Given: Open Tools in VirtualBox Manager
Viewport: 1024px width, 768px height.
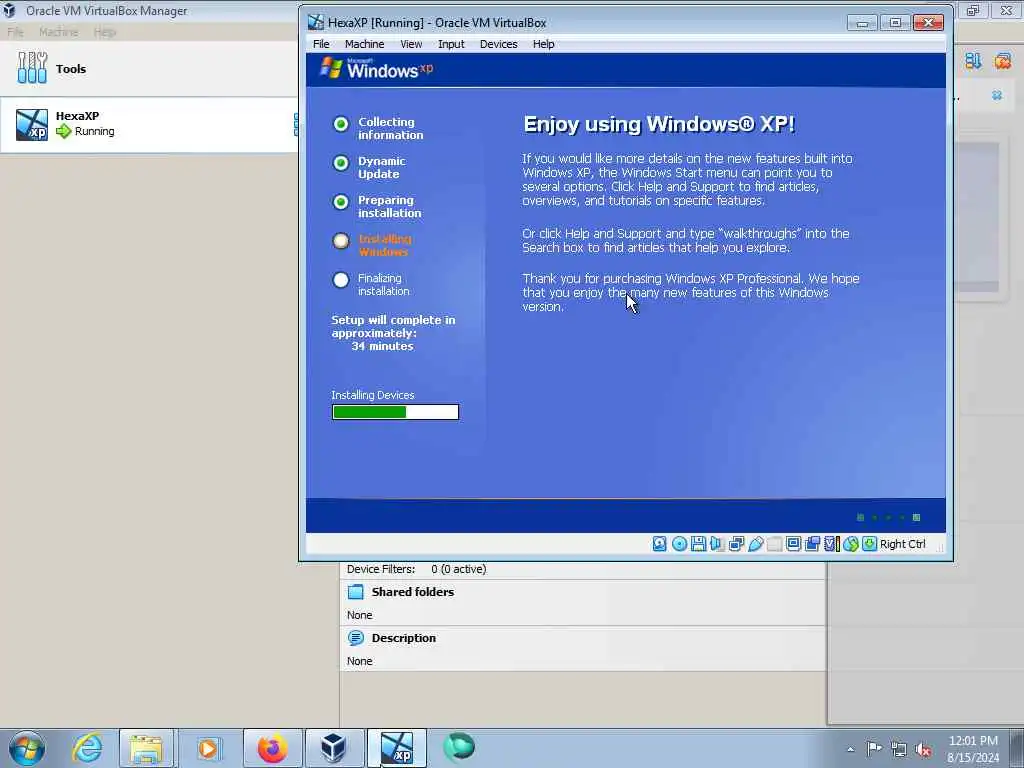Looking at the screenshot, I should point(149,69).
